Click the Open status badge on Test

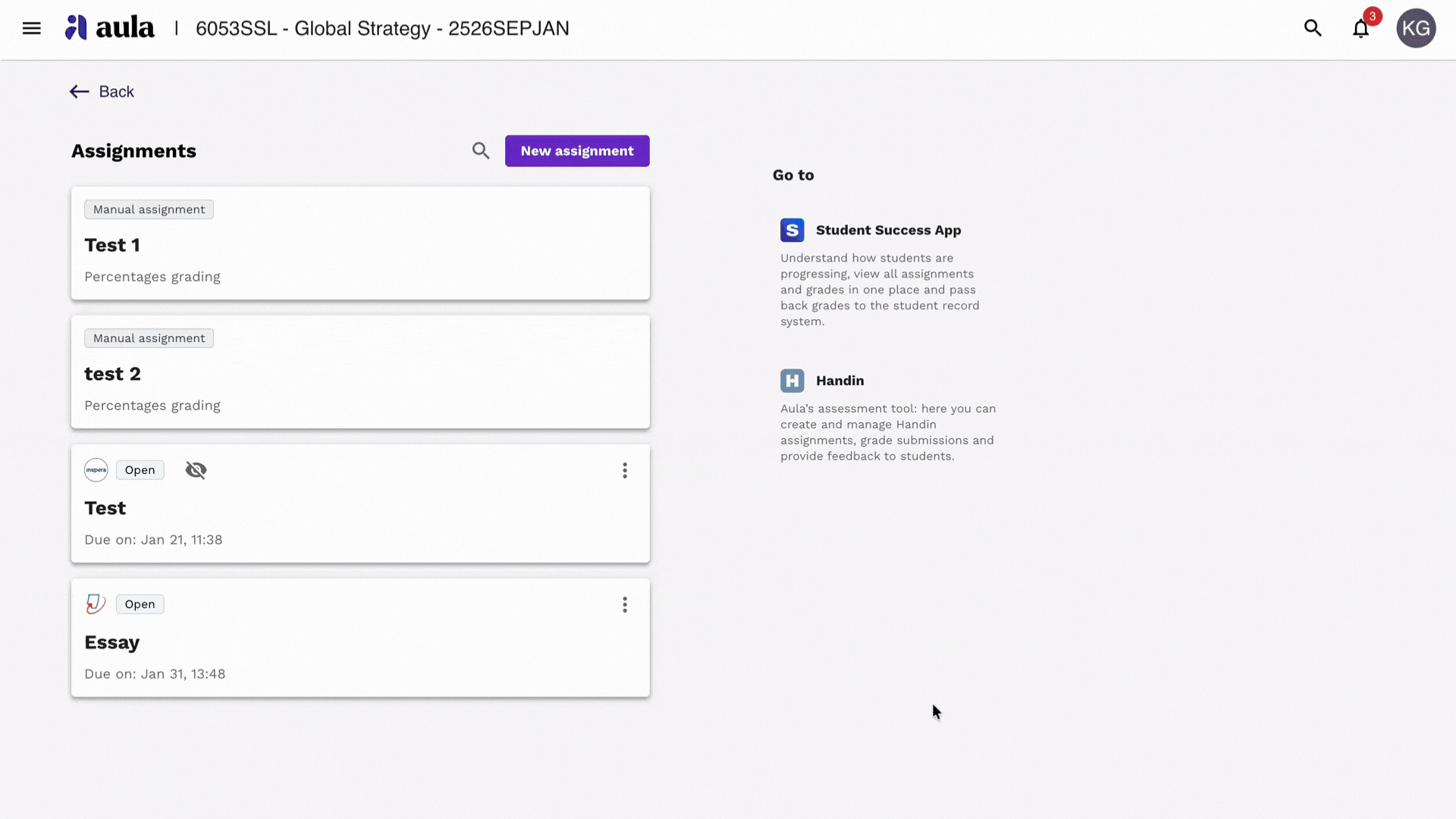[x=140, y=470]
